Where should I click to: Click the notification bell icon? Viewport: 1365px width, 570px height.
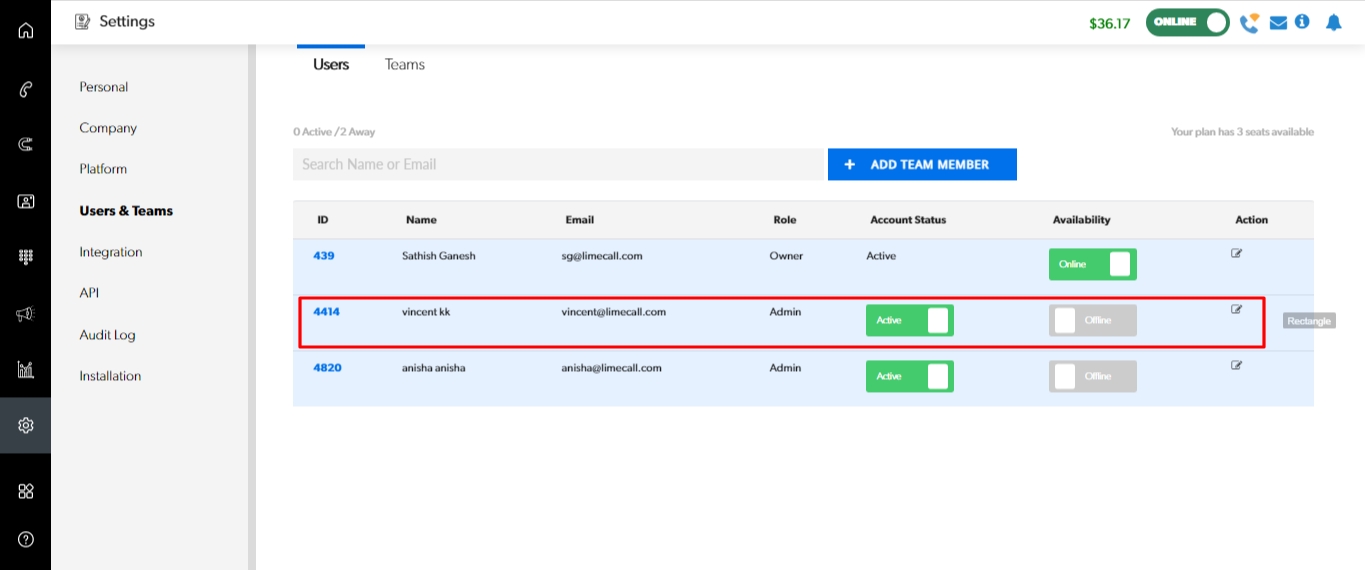click(1333, 22)
